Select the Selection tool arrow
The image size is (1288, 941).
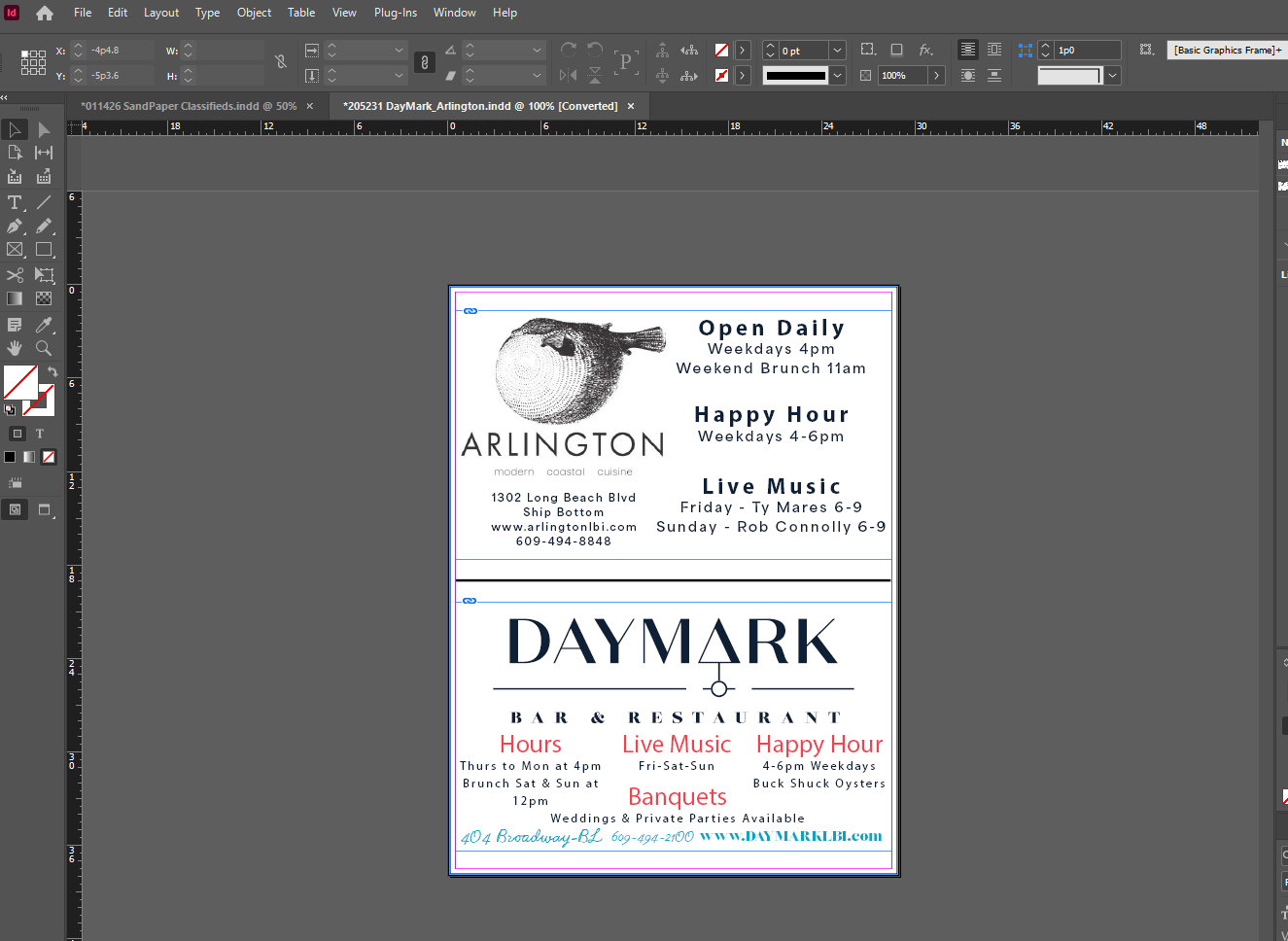tap(15, 129)
